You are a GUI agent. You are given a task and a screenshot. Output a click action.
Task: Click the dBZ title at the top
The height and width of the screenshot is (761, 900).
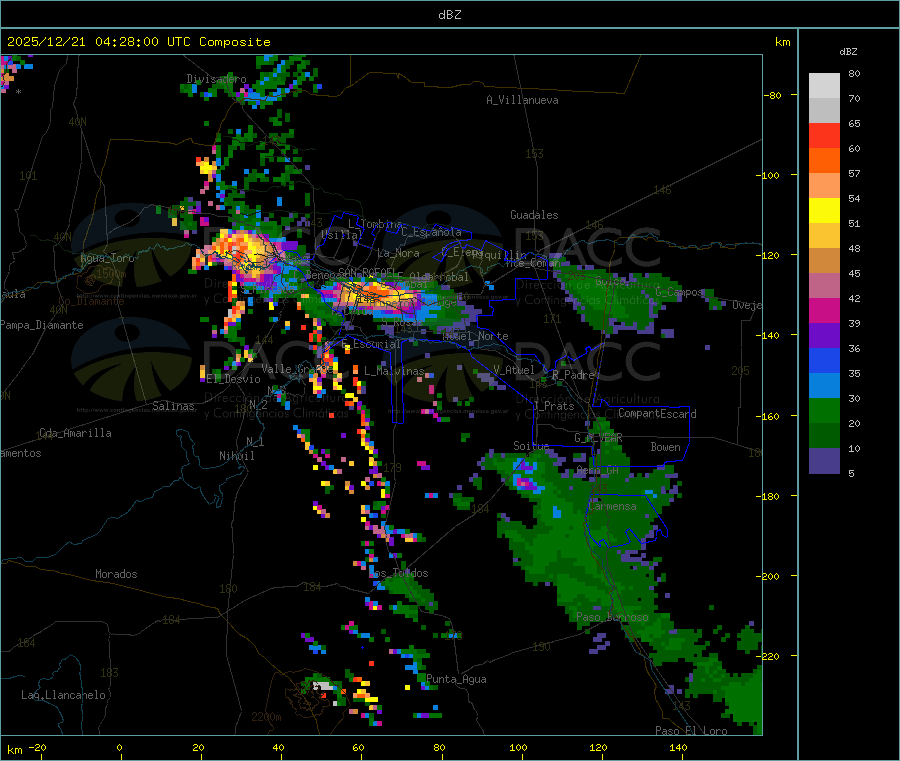[449, 15]
